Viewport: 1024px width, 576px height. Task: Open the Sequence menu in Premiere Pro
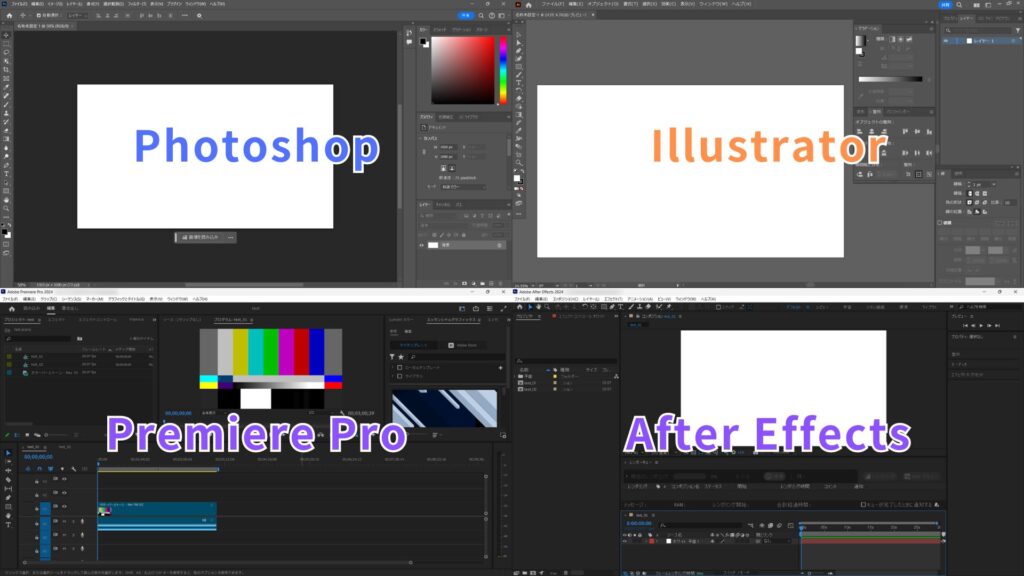(x=71, y=299)
